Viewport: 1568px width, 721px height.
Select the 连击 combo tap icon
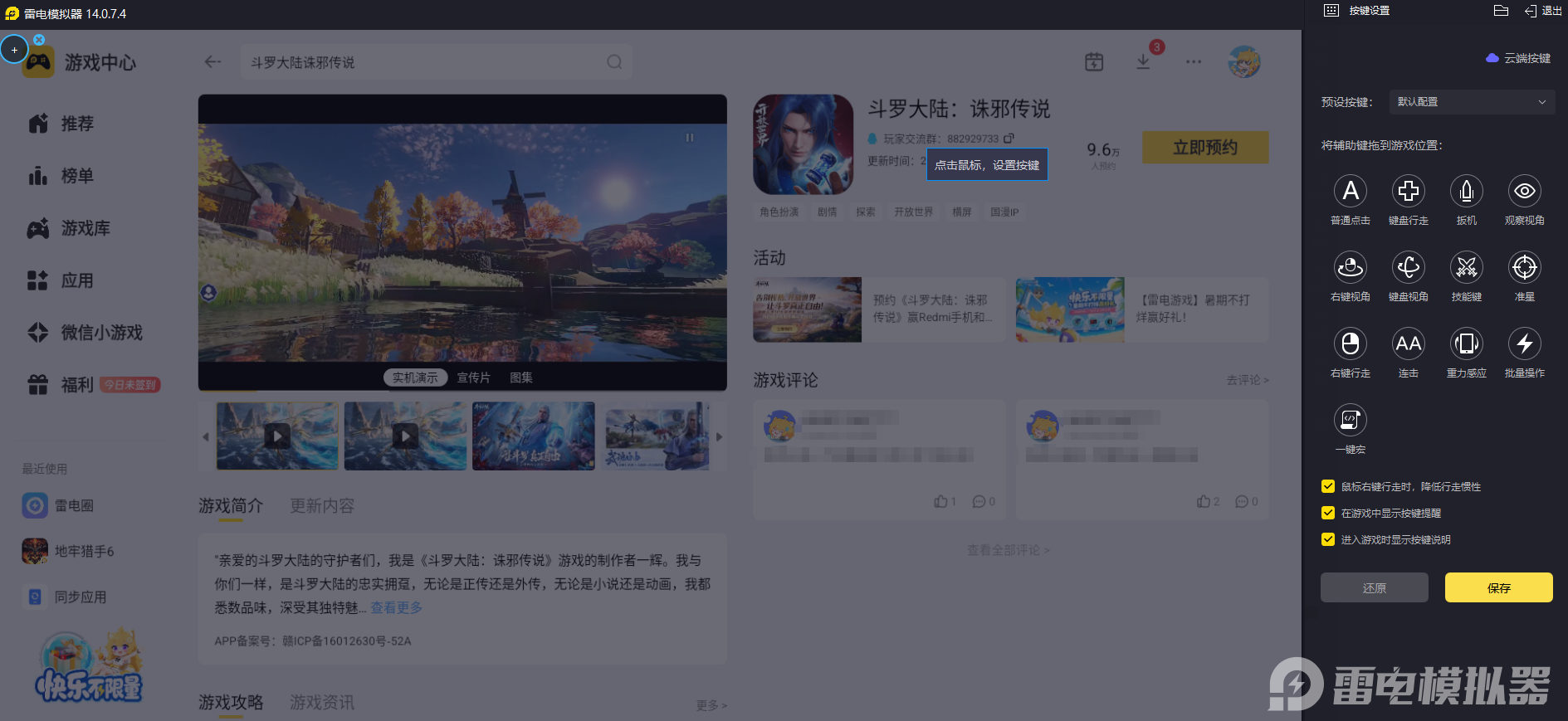click(x=1409, y=343)
